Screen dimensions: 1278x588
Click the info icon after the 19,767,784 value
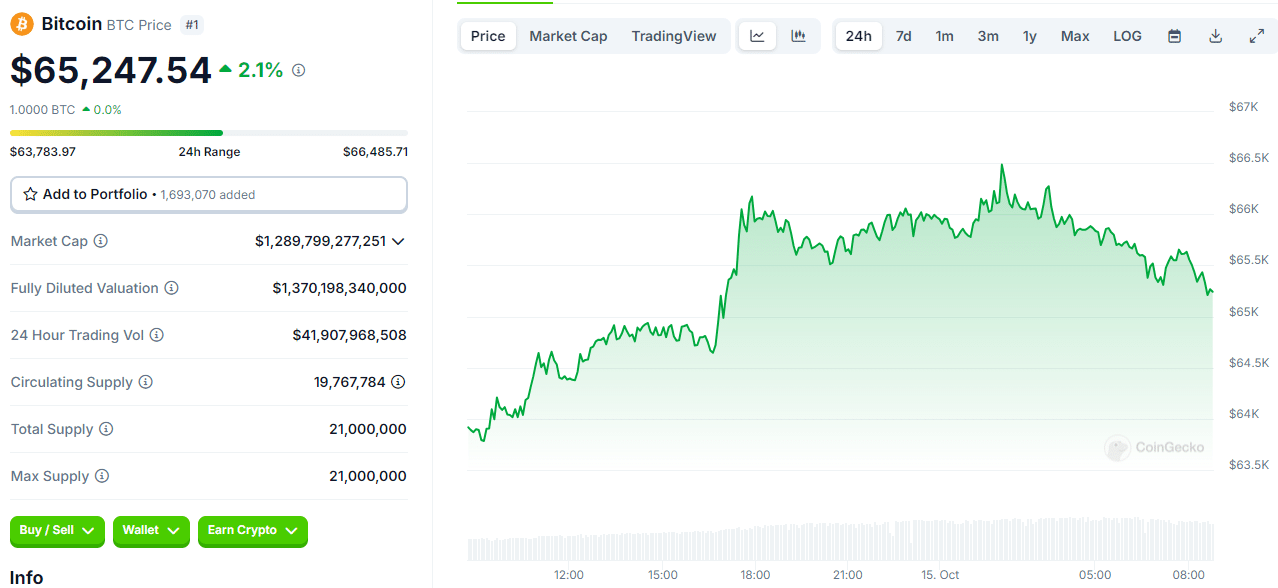point(398,382)
